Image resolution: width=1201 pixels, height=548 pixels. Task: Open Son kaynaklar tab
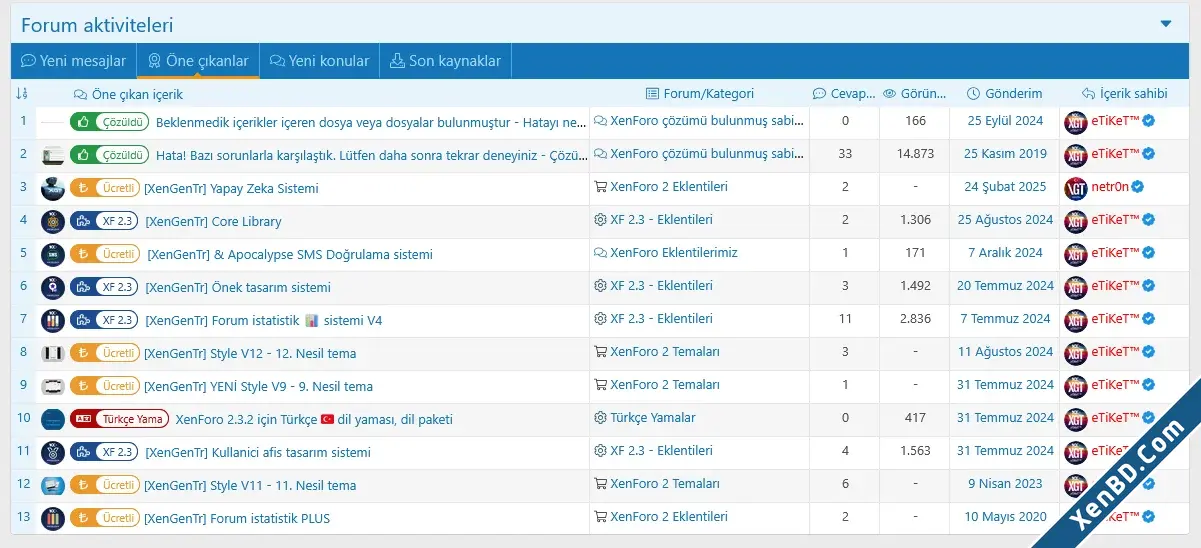pos(445,61)
